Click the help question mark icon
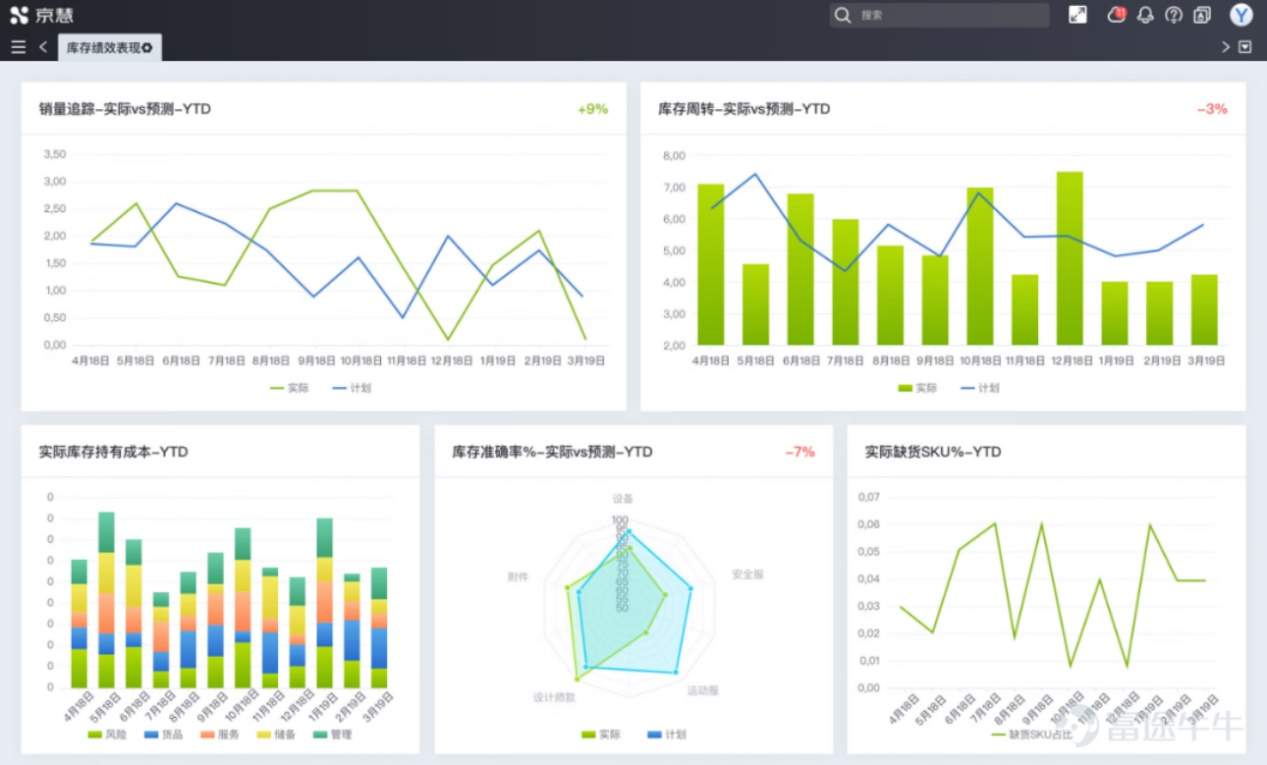The height and width of the screenshot is (765, 1267). coord(1174,15)
